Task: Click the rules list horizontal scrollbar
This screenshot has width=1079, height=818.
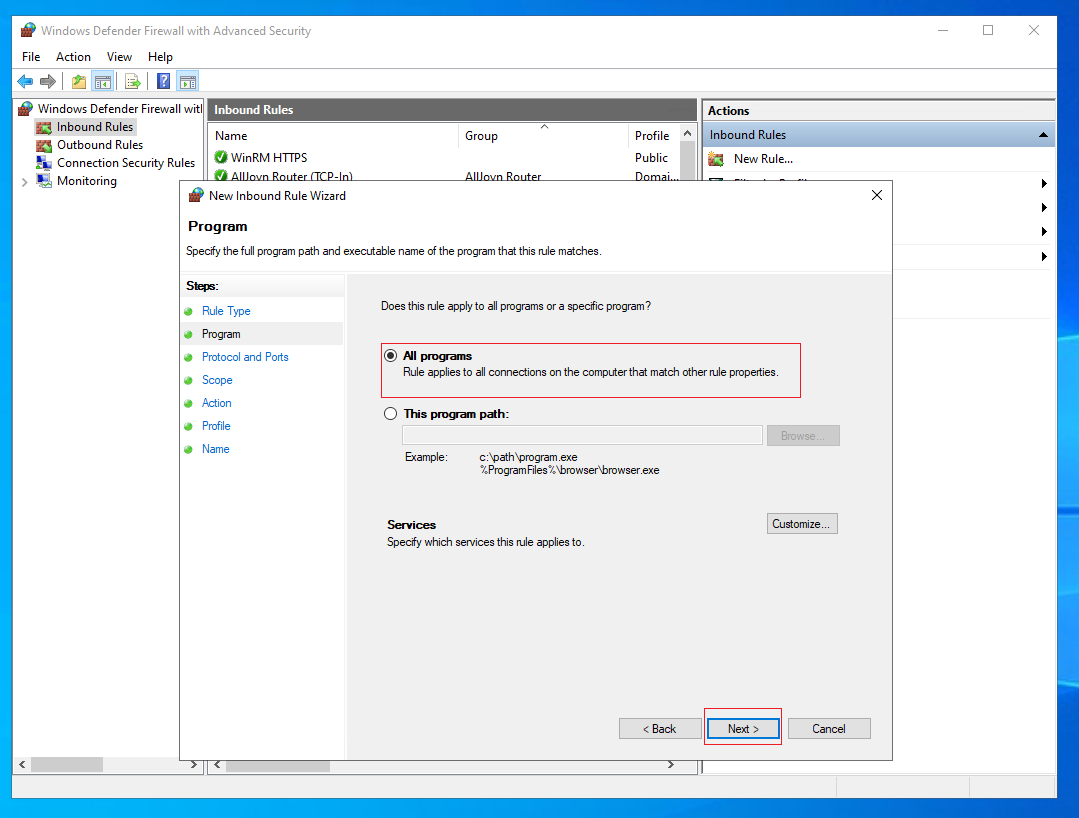Action: click(444, 765)
